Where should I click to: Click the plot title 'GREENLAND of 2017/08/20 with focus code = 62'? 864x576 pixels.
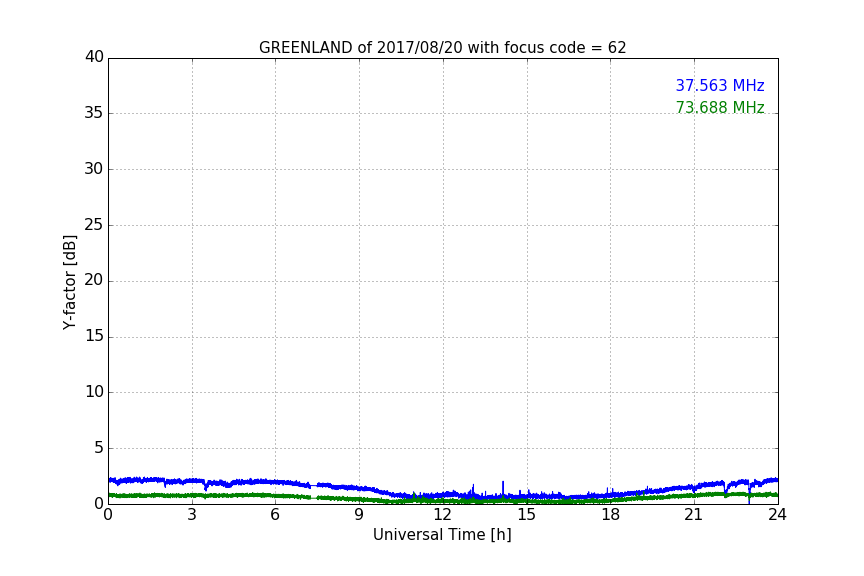pyautogui.click(x=442, y=48)
